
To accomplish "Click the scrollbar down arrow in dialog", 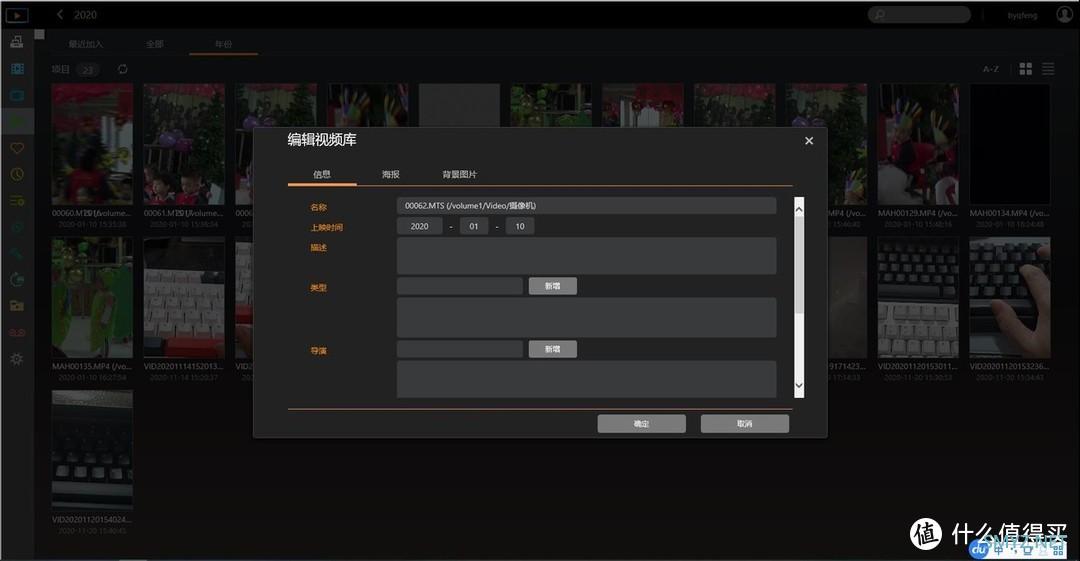I will pos(798,386).
